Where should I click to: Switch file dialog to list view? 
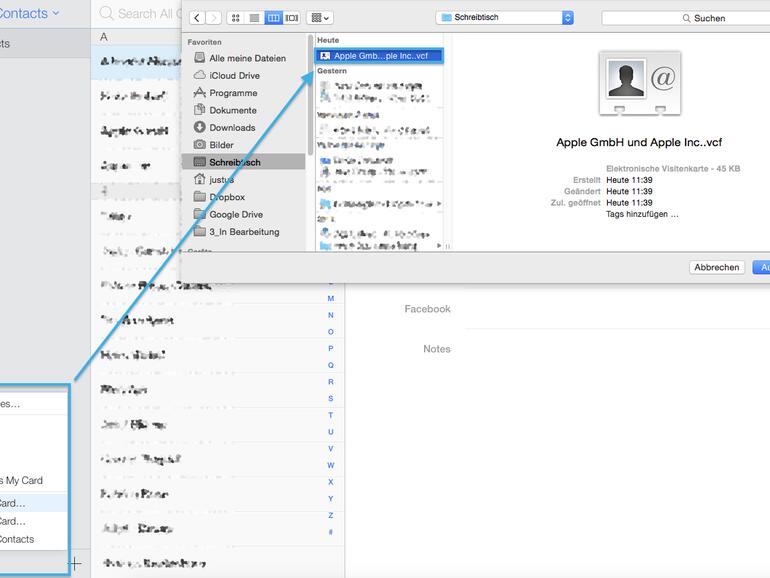click(x=254, y=18)
